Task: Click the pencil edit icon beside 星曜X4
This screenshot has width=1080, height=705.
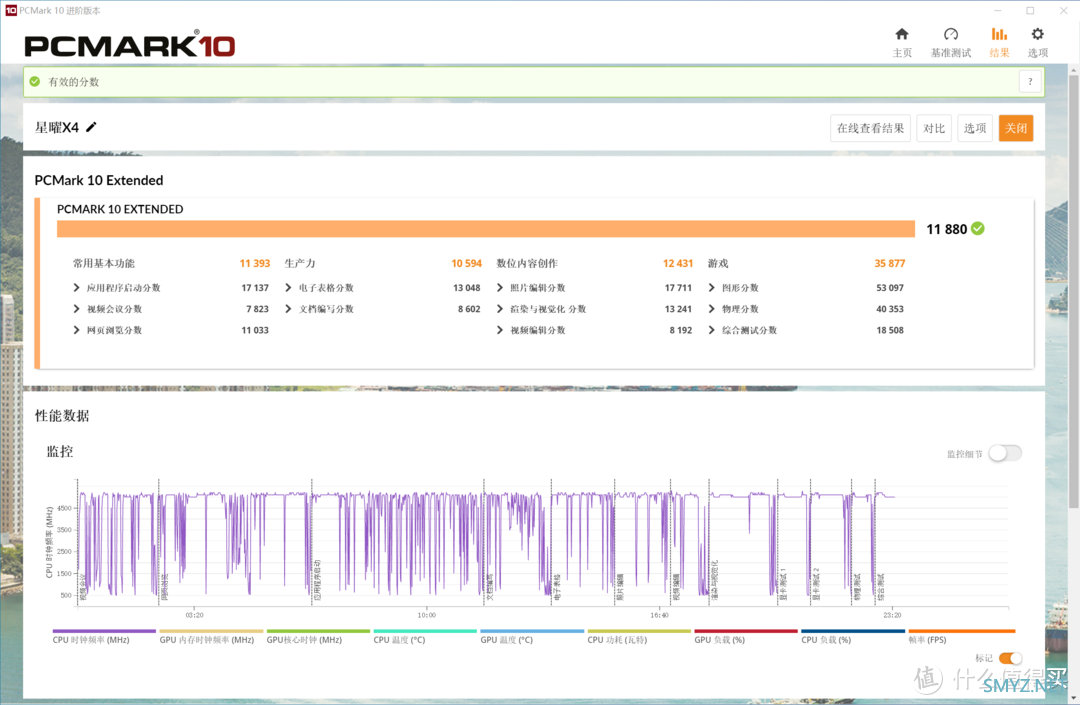Action: click(x=92, y=127)
